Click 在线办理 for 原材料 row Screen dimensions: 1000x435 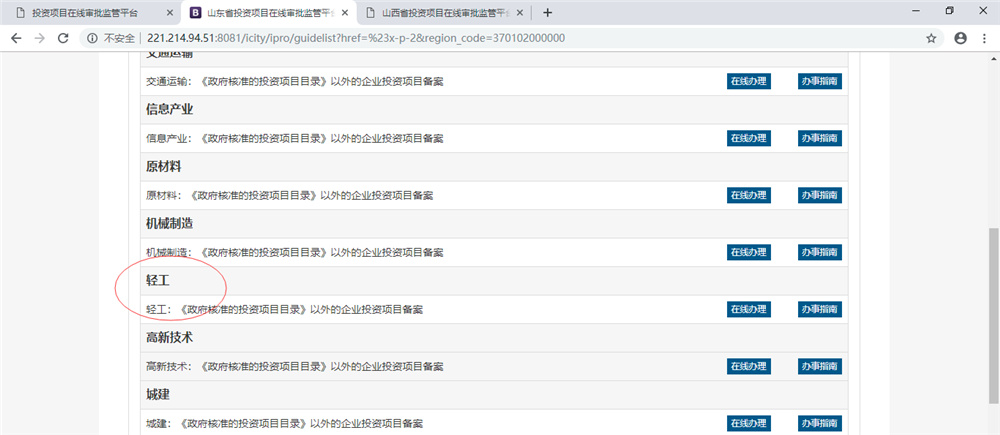[748, 195]
